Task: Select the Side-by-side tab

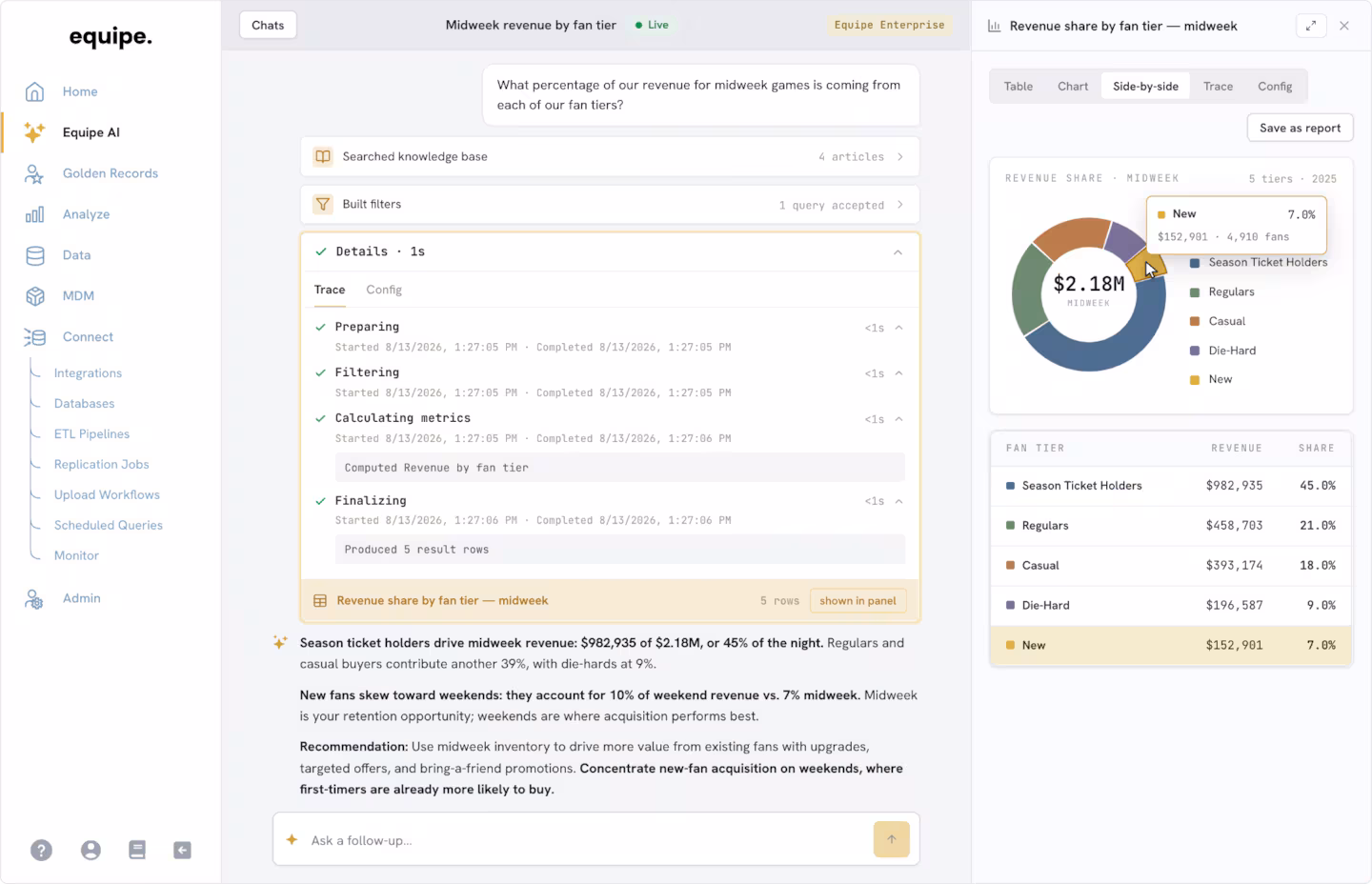Action: pyautogui.click(x=1145, y=86)
